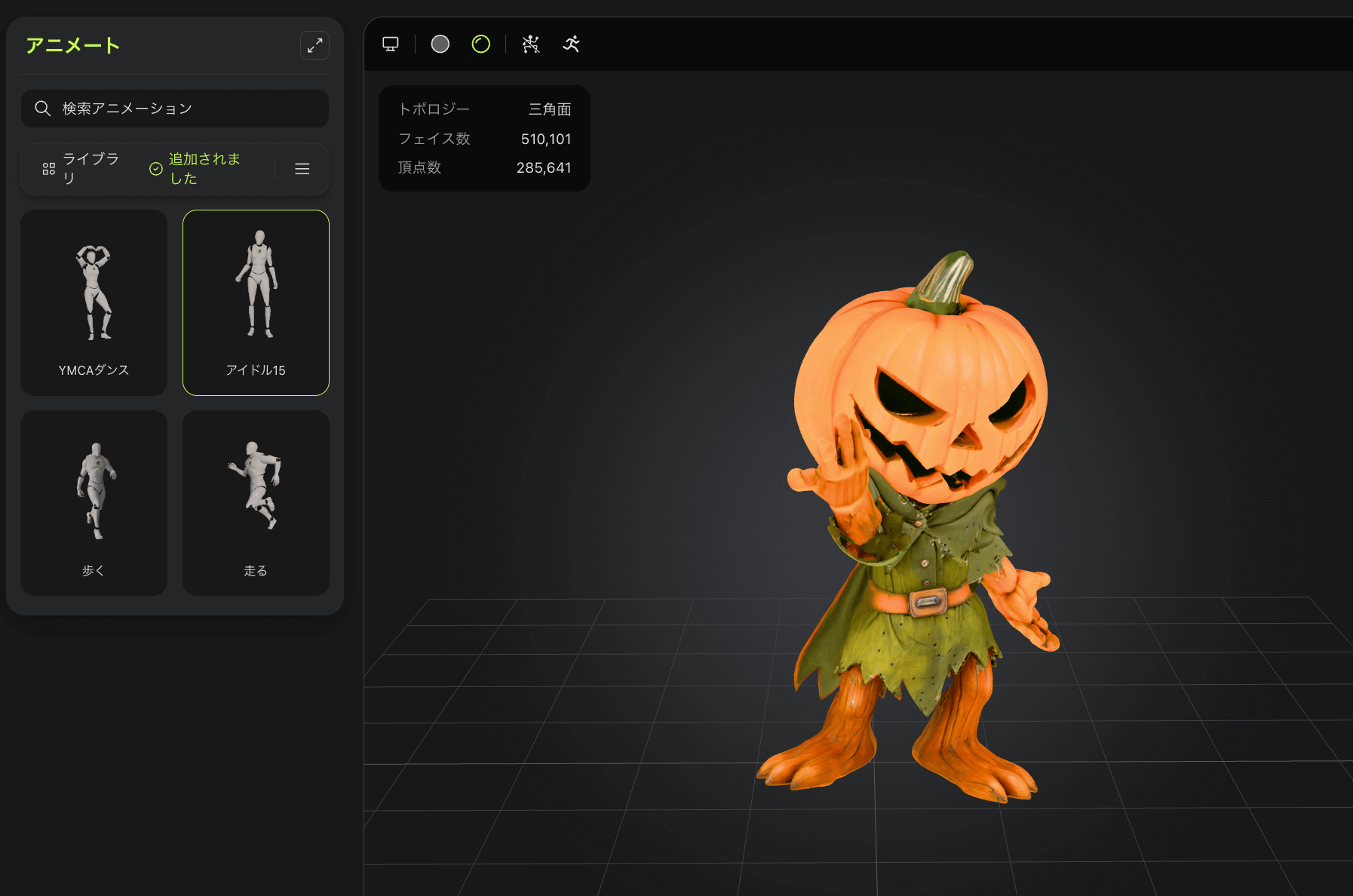Focus the 検索アニメーション search field
The height and width of the screenshot is (896, 1353).
coord(189,109)
